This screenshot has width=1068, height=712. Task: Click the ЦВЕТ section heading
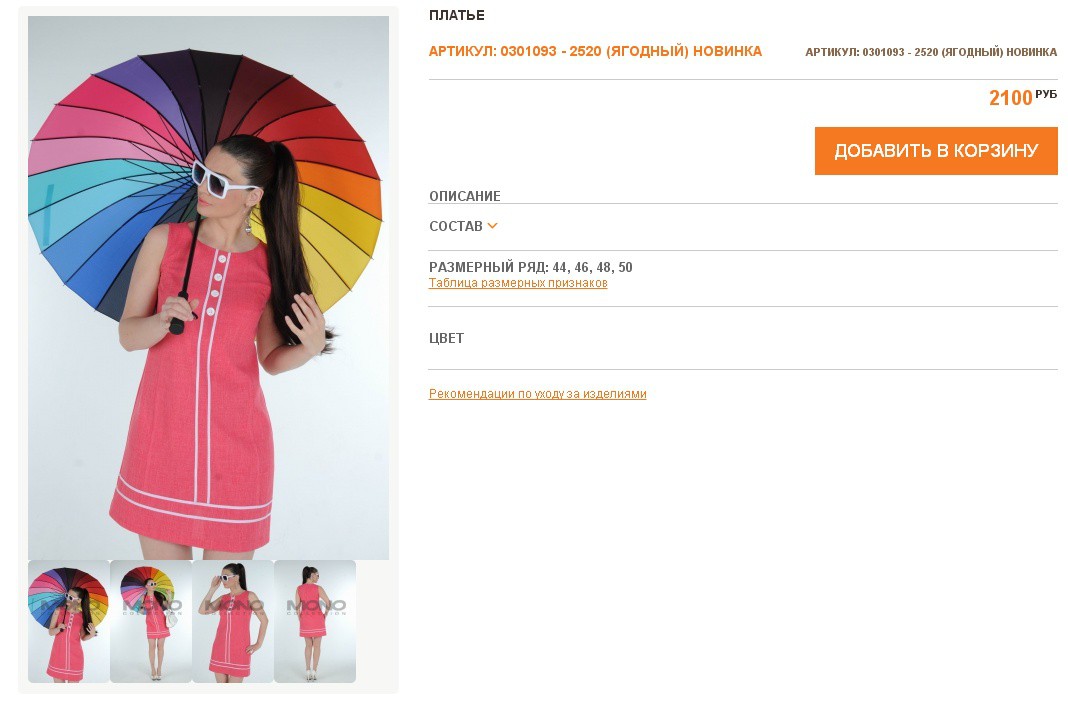(x=446, y=338)
